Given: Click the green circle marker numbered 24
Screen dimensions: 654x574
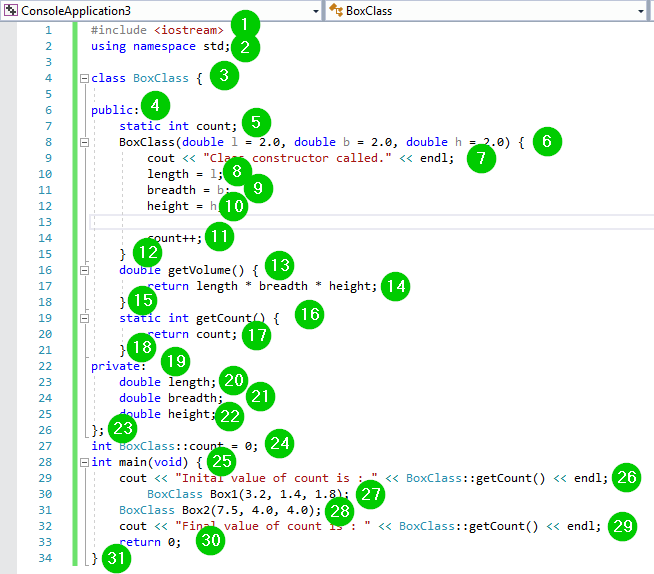Looking at the screenshot, I should pyautogui.click(x=279, y=442).
